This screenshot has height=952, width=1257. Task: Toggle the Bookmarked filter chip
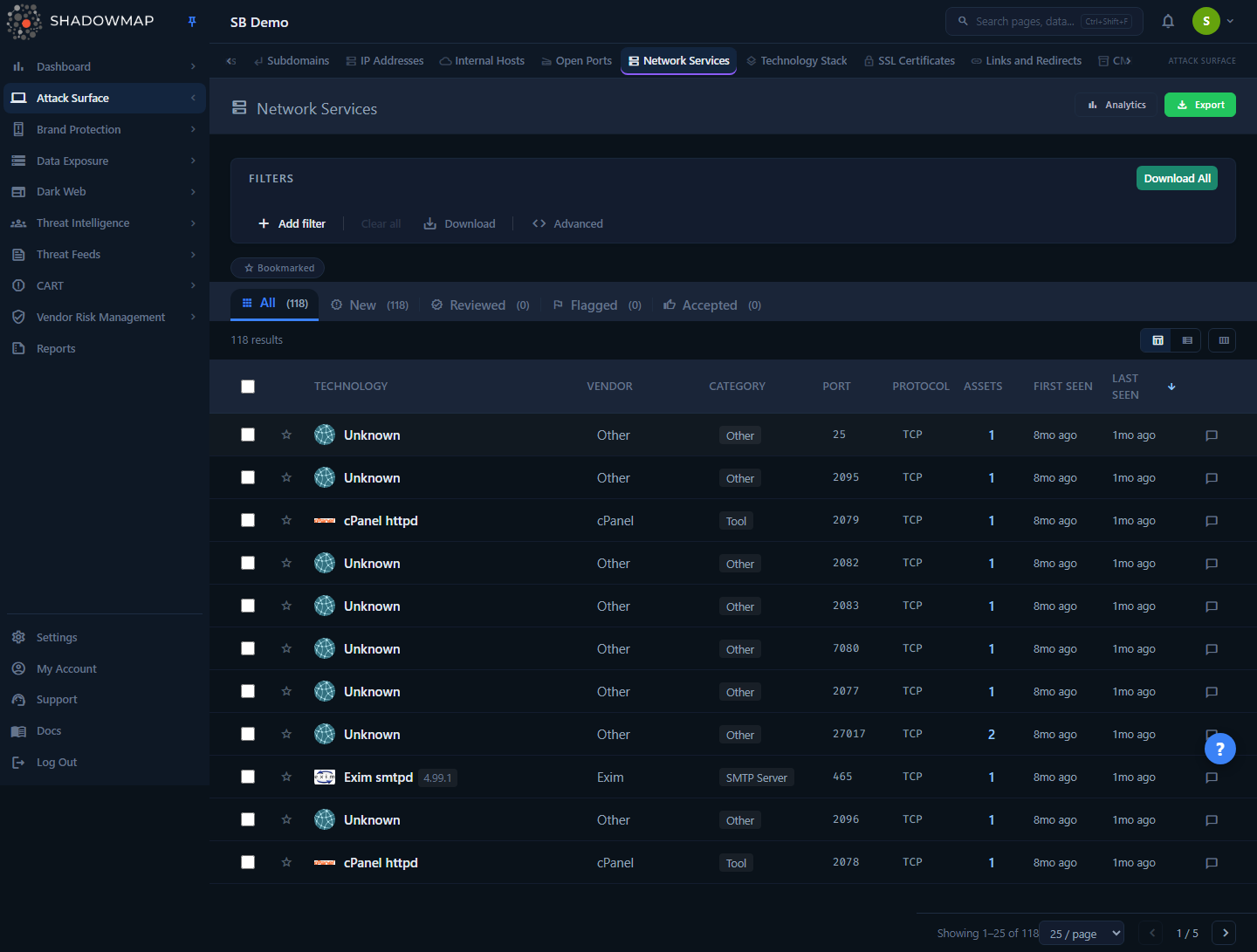click(x=278, y=268)
